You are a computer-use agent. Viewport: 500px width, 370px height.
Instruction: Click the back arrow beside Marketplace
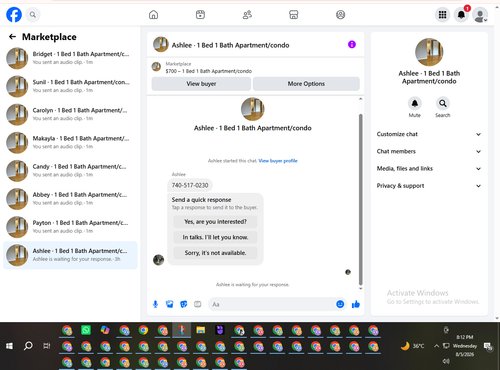[x=12, y=37]
